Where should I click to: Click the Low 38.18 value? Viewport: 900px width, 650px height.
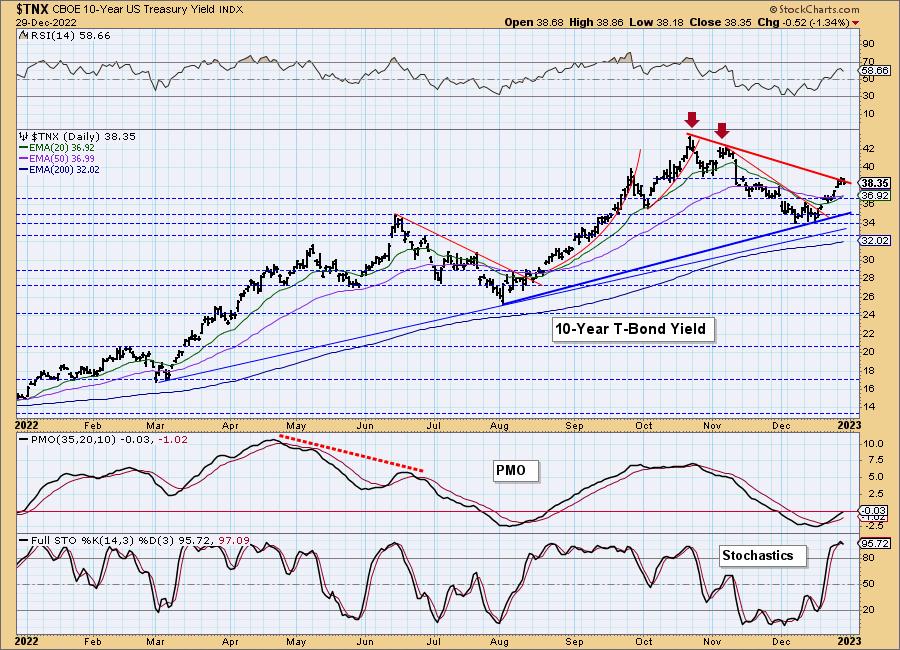tap(657, 22)
